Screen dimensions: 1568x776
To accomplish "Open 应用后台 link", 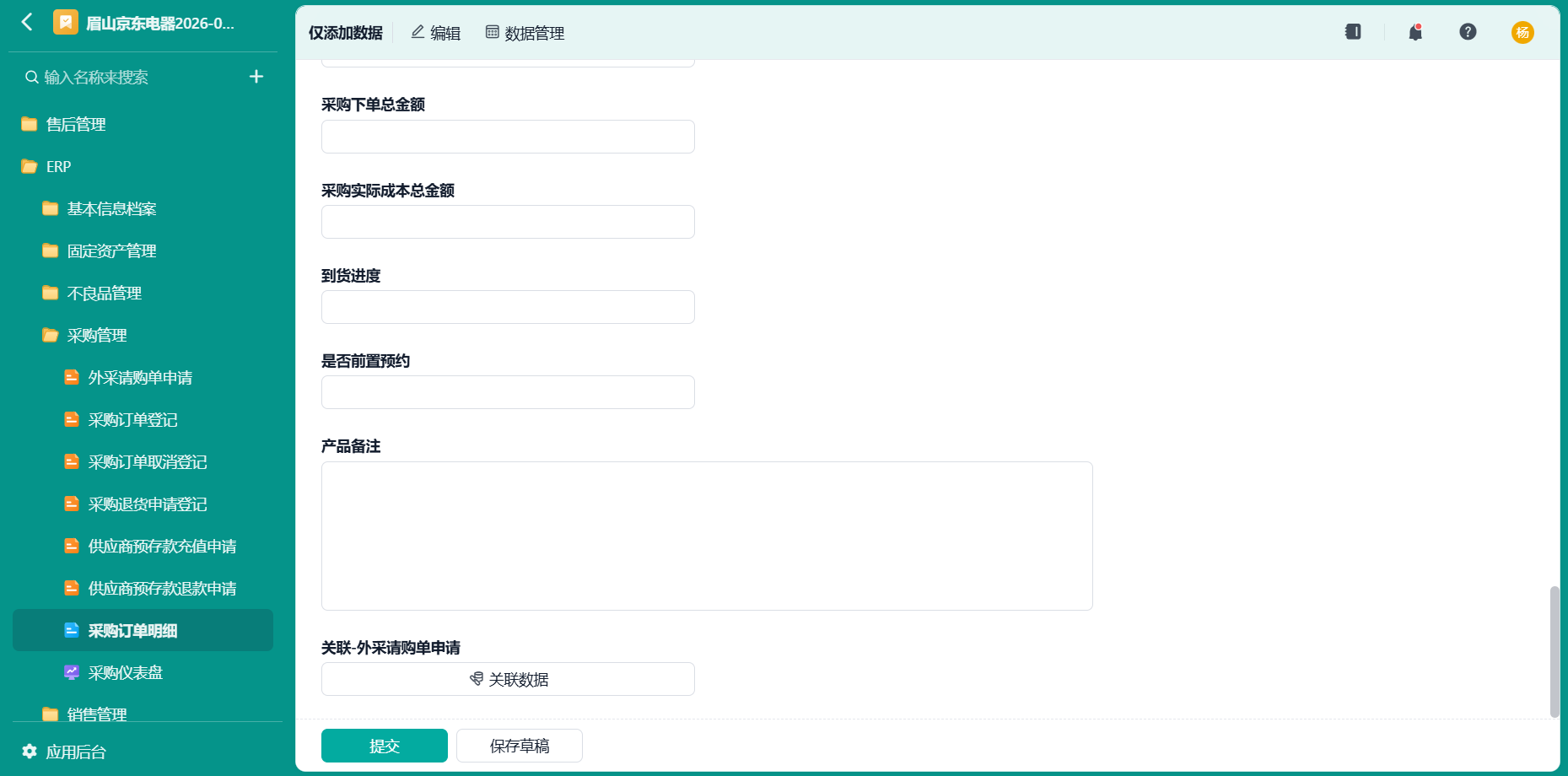I will tap(76, 752).
